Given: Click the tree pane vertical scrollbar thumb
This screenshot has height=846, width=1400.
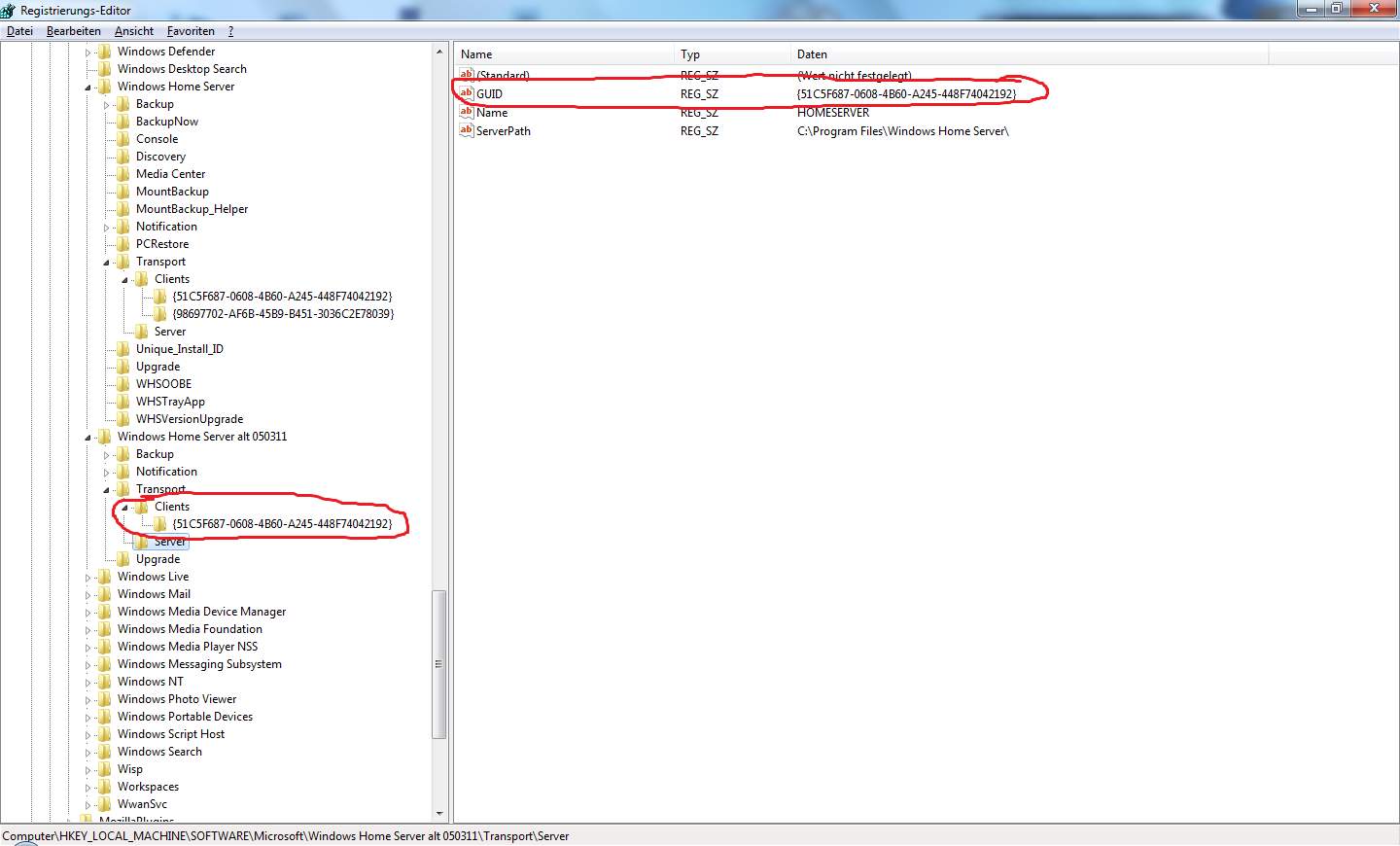Looking at the screenshot, I should [439, 664].
